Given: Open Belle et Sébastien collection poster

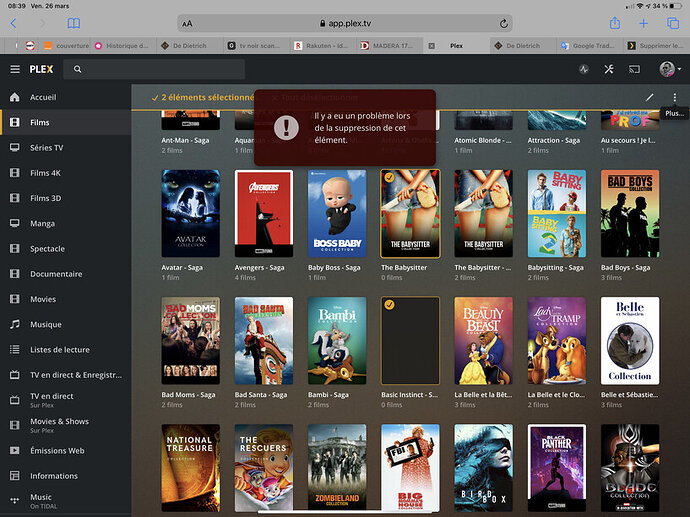Looking at the screenshot, I should 630,341.
